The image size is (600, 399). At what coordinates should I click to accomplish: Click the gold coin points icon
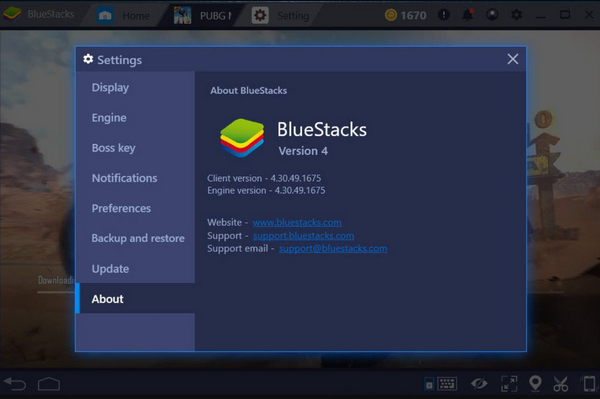tap(391, 15)
